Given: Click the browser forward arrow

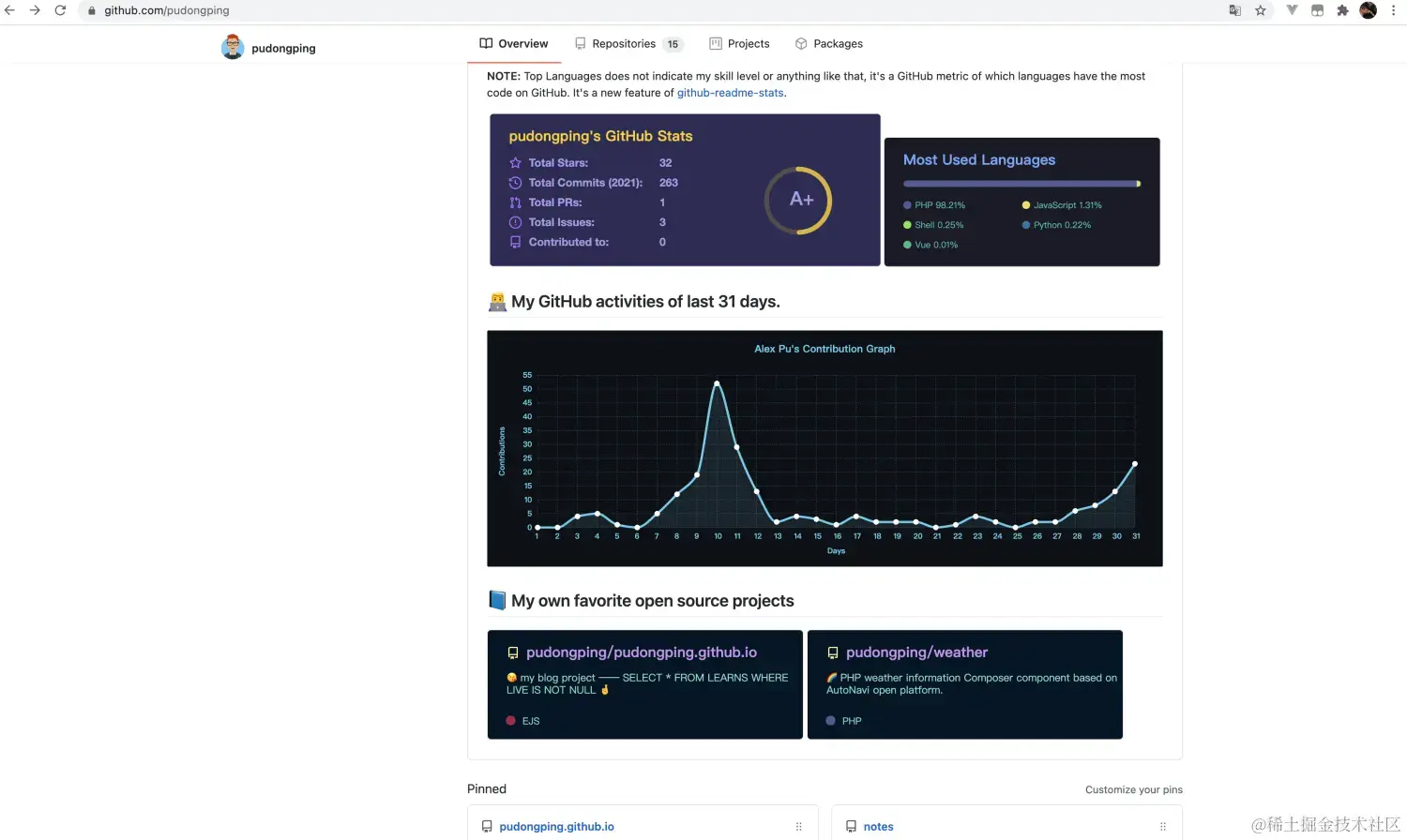Looking at the screenshot, I should (x=35, y=10).
